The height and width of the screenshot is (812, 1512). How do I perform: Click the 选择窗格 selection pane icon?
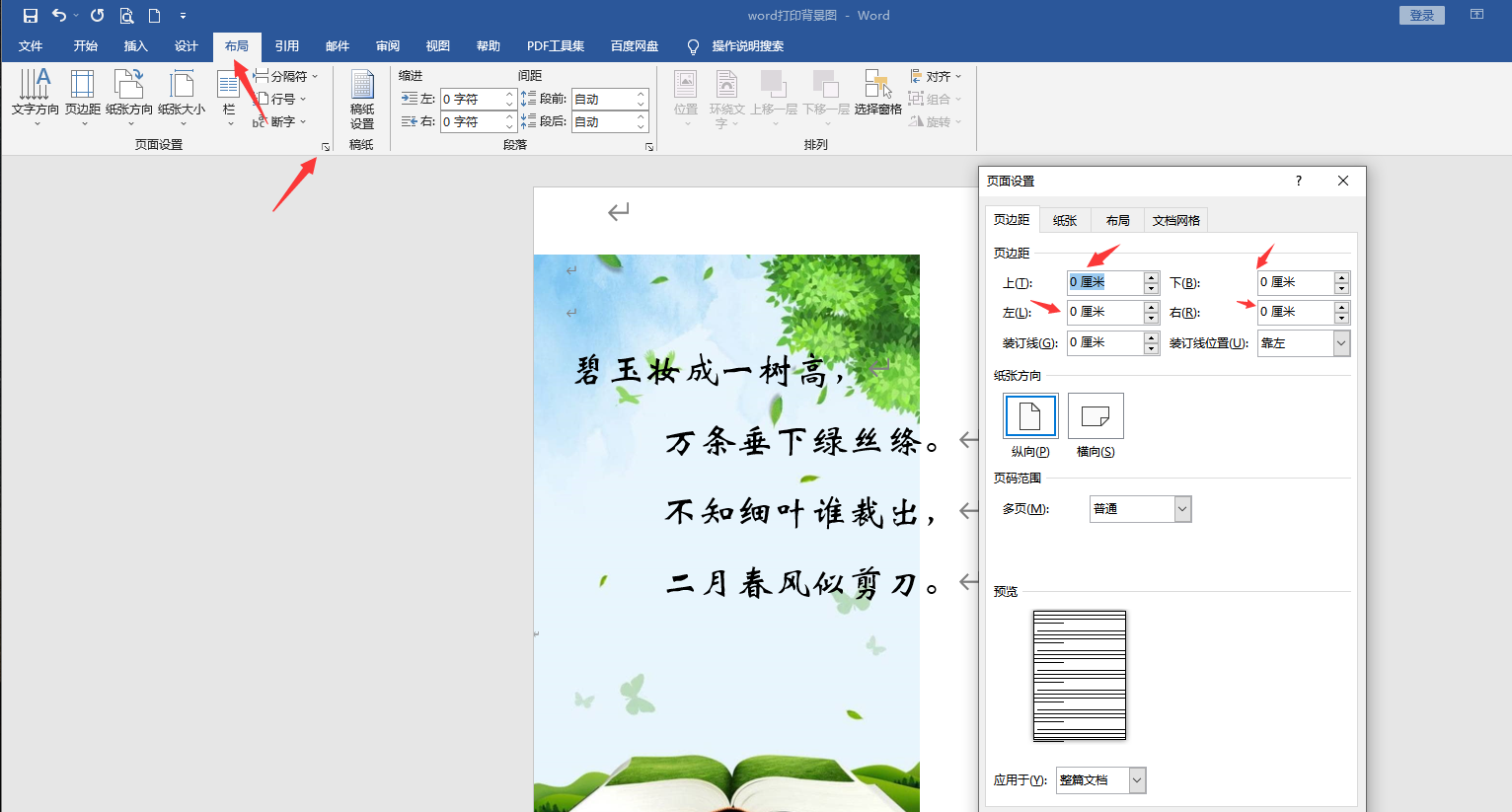click(x=877, y=94)
